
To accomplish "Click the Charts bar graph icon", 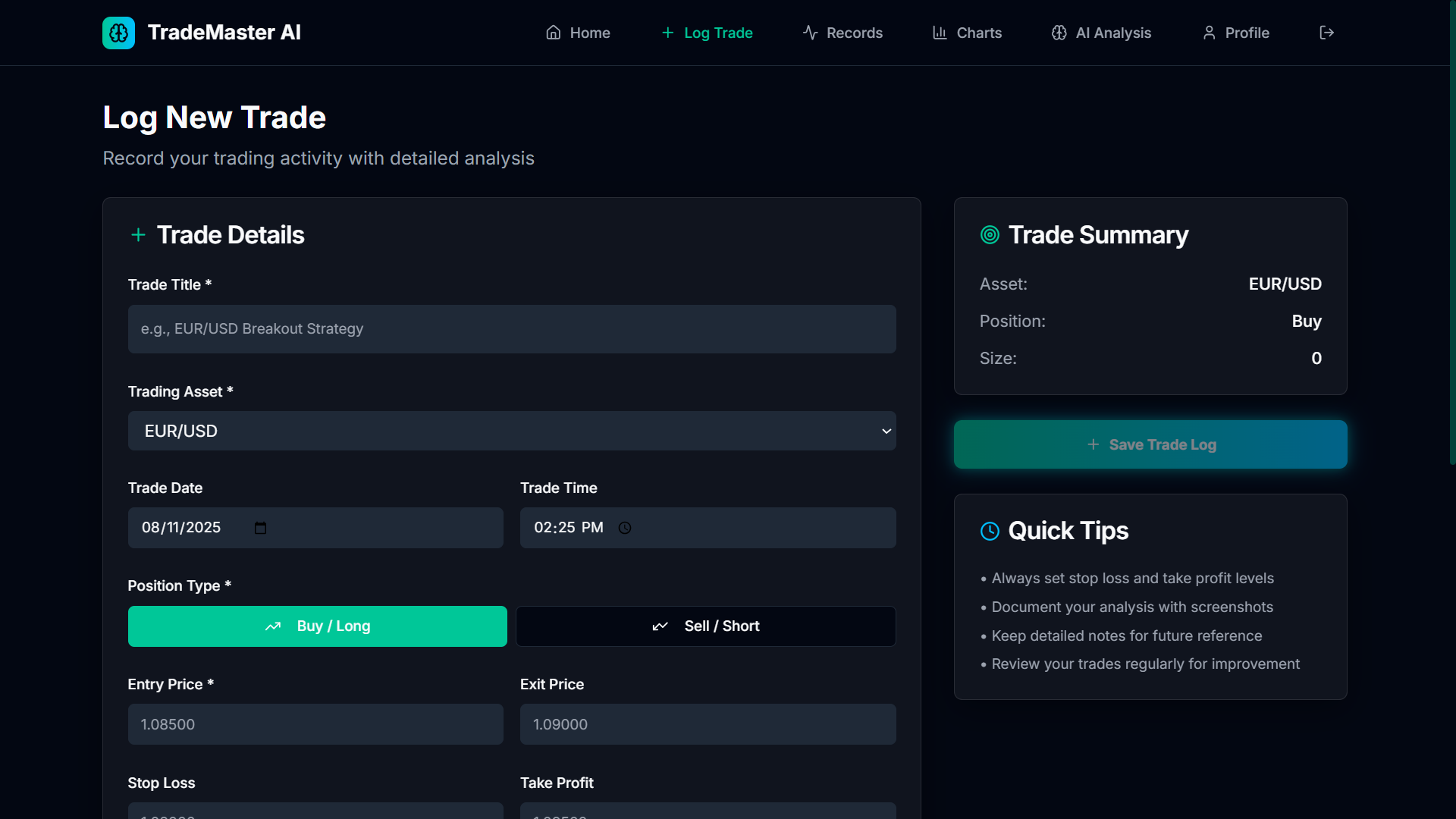I will click(940, 33).
